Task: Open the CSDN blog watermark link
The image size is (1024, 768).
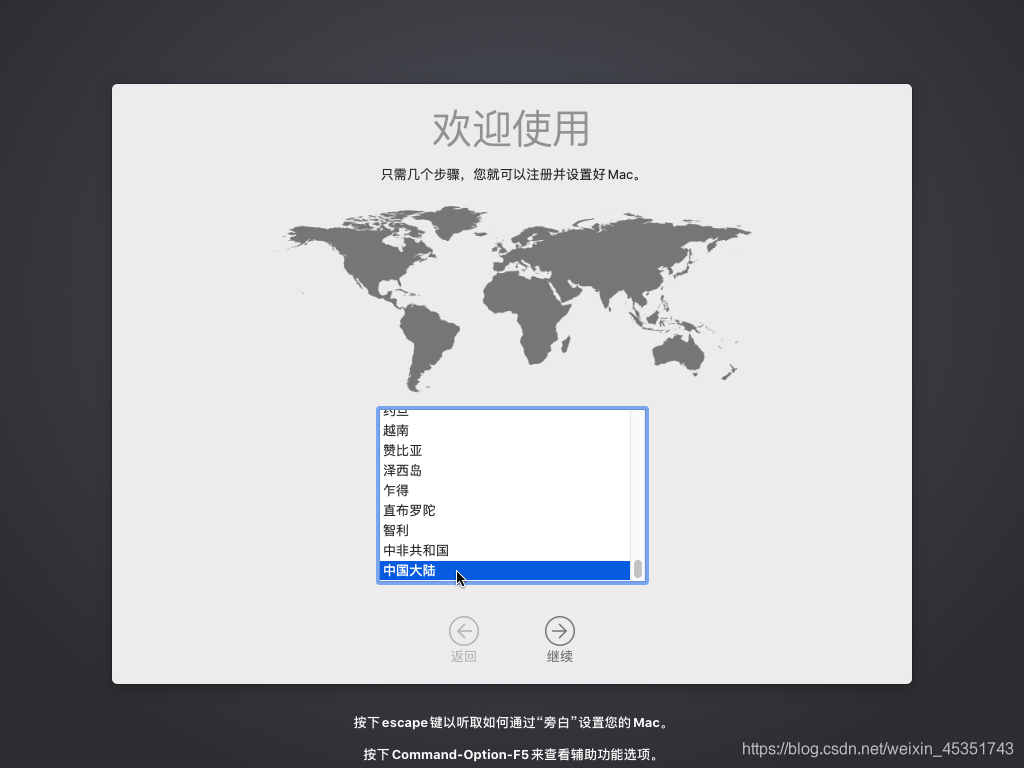Action: pyautogui.click(x=878, y=746)
